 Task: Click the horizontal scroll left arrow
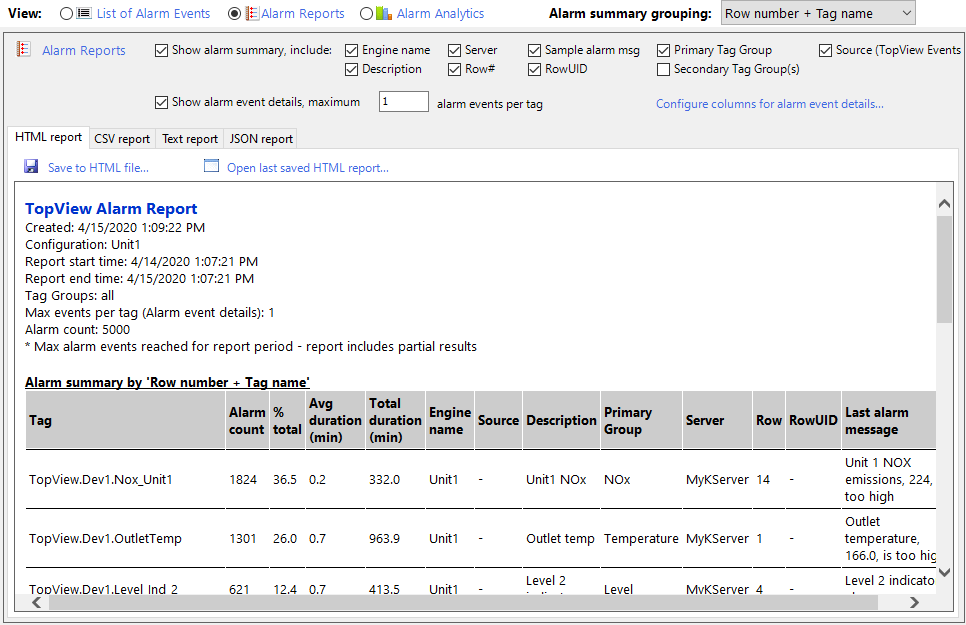click(36, 602)
